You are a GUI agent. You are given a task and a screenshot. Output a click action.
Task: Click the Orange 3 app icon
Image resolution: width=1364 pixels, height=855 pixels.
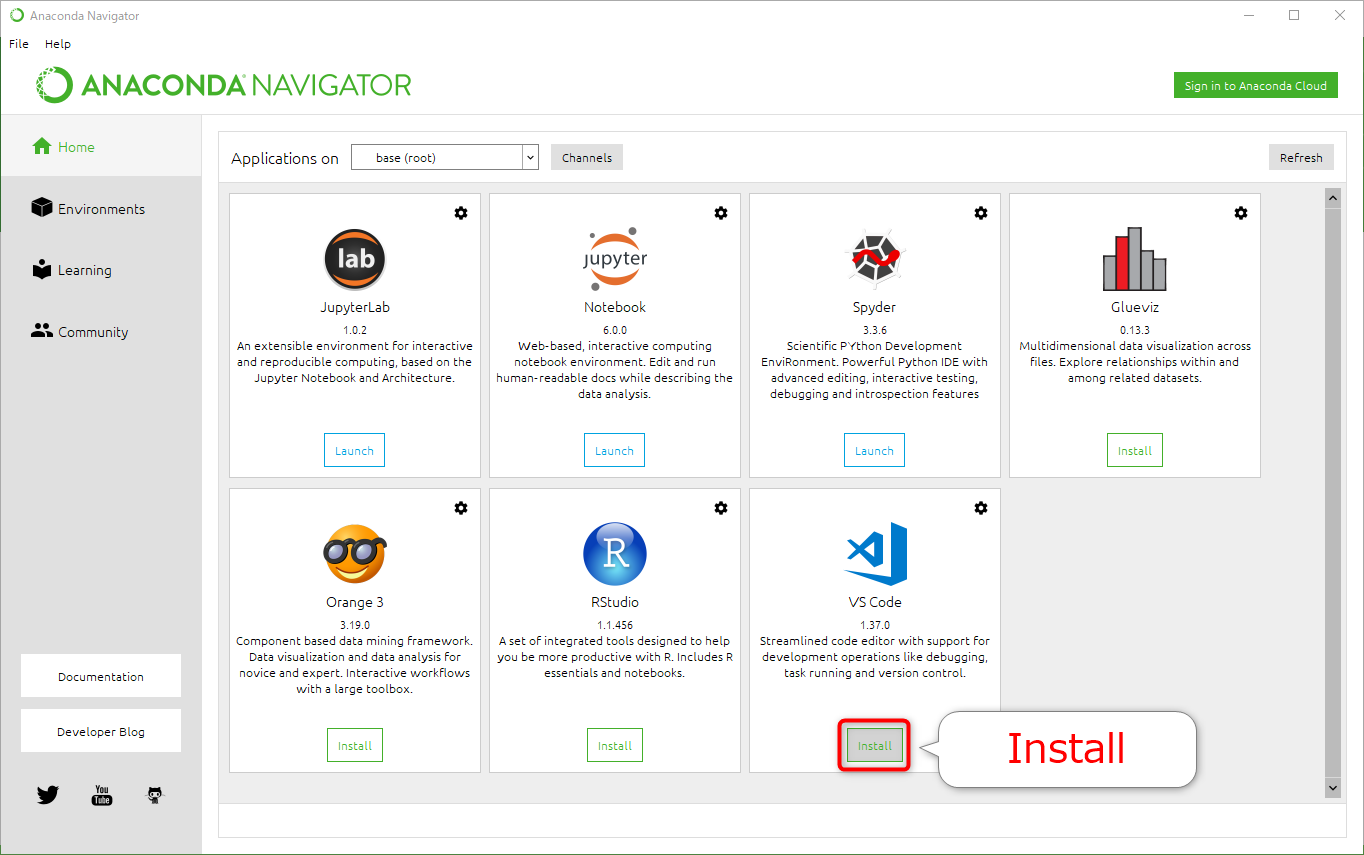coord(355,554)
